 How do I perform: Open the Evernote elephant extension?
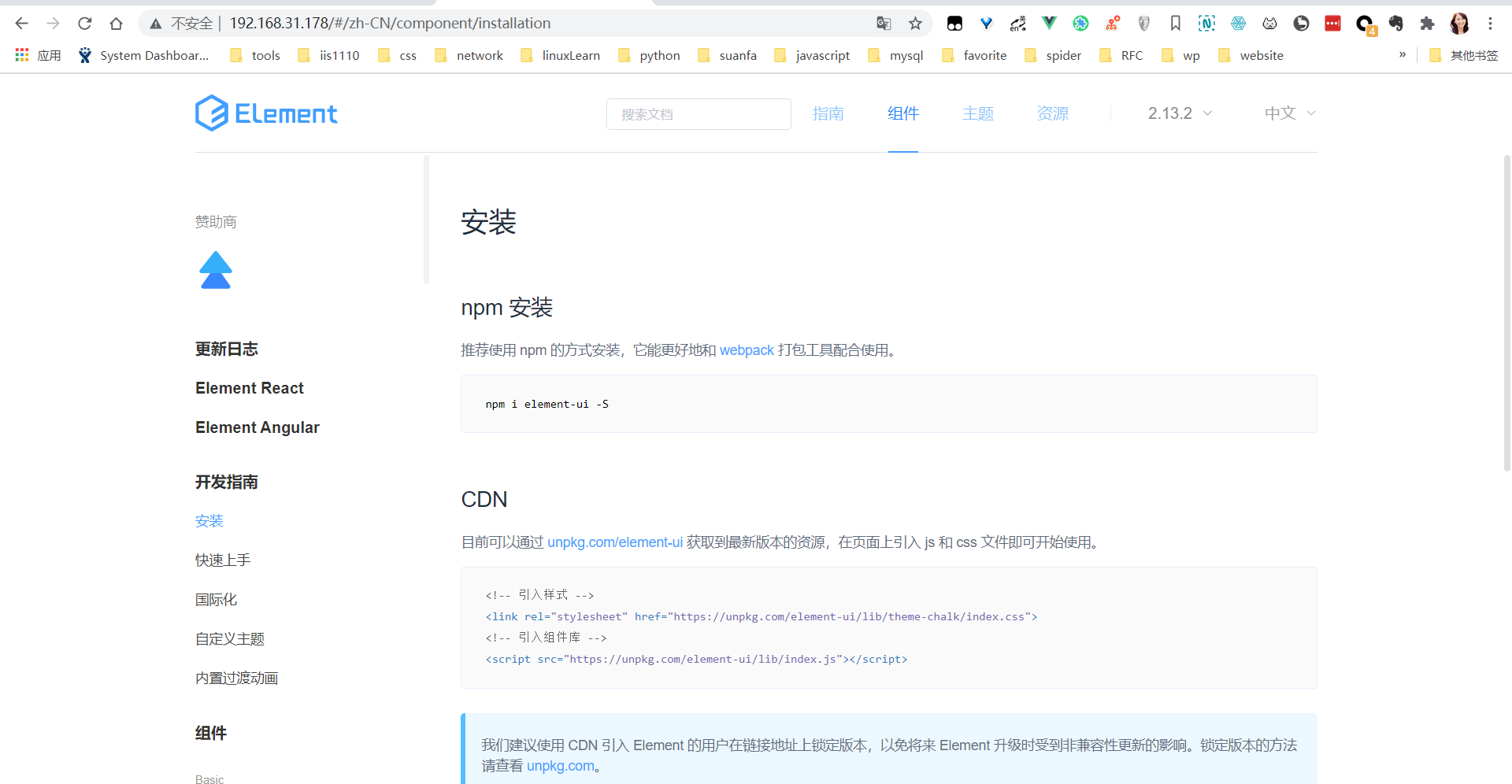[1395, 24]
